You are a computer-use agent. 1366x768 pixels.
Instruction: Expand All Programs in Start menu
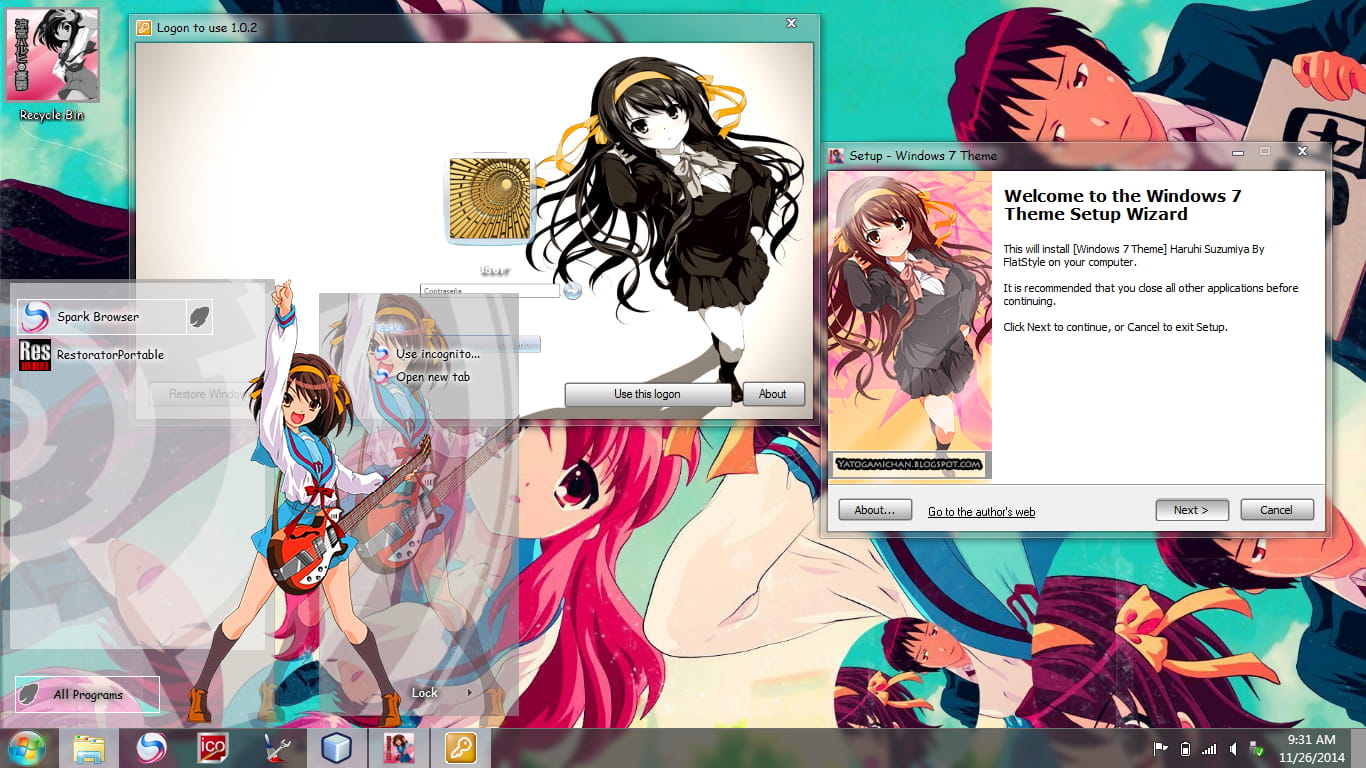coord(87,694)
